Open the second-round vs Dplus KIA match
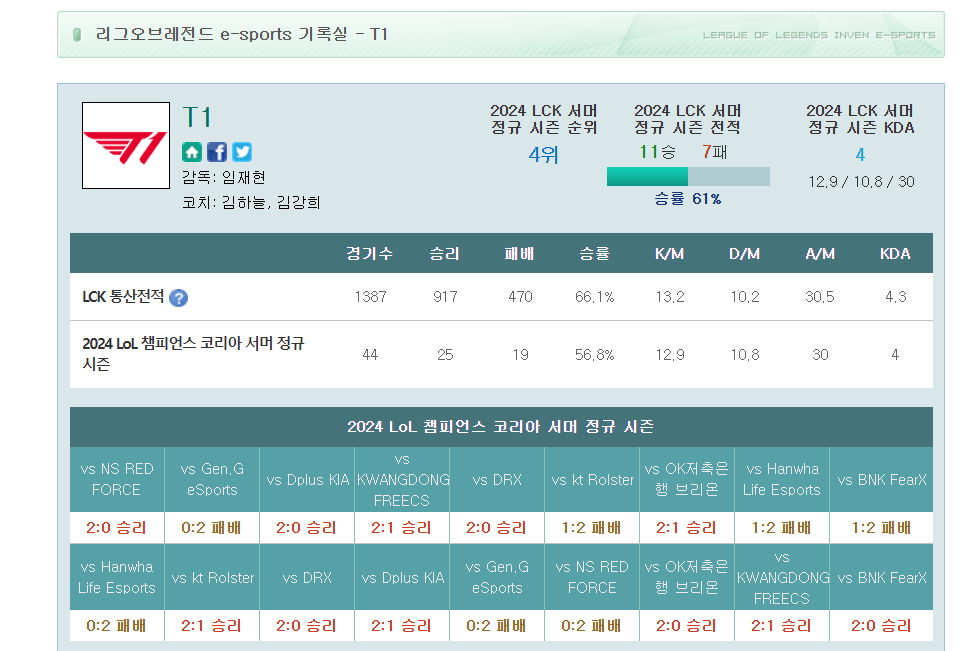The width and height of the screenshot is (977, 651). 402,577
